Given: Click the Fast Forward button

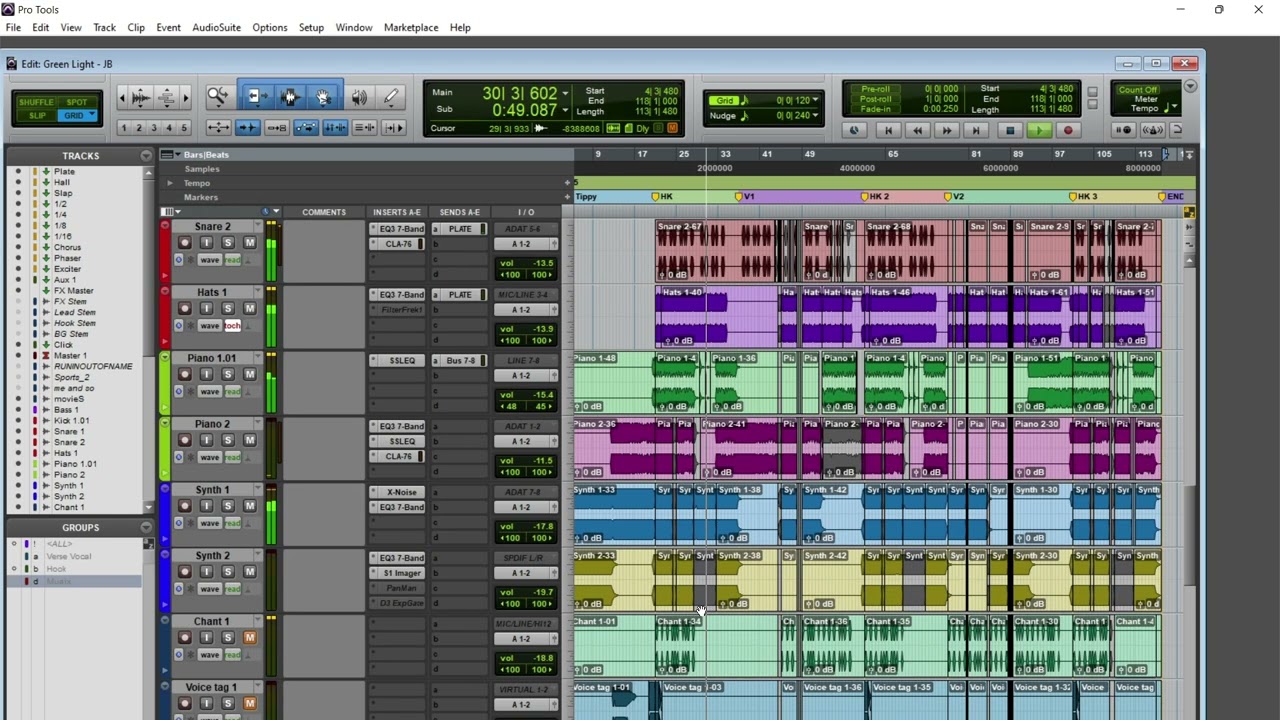Looking at the screenshot, I should point(947,131).
